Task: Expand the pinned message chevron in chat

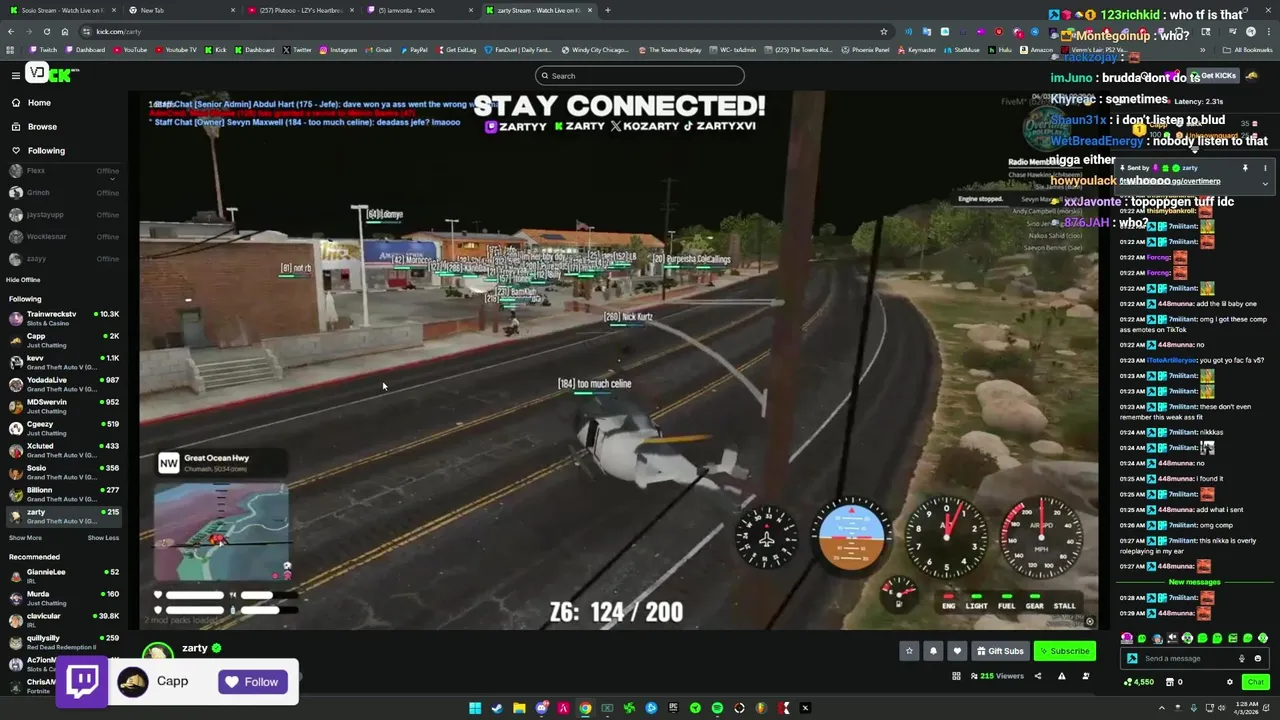Action: pos(1265,183)
